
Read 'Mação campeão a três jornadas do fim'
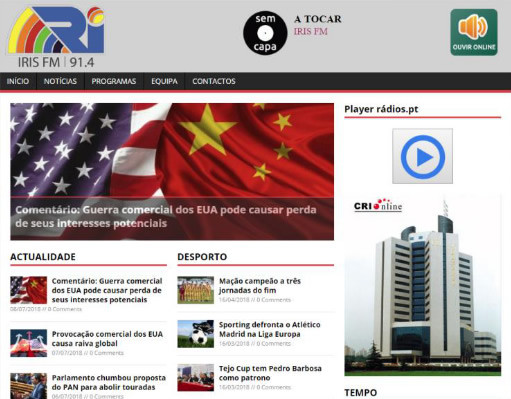point(260,286)
